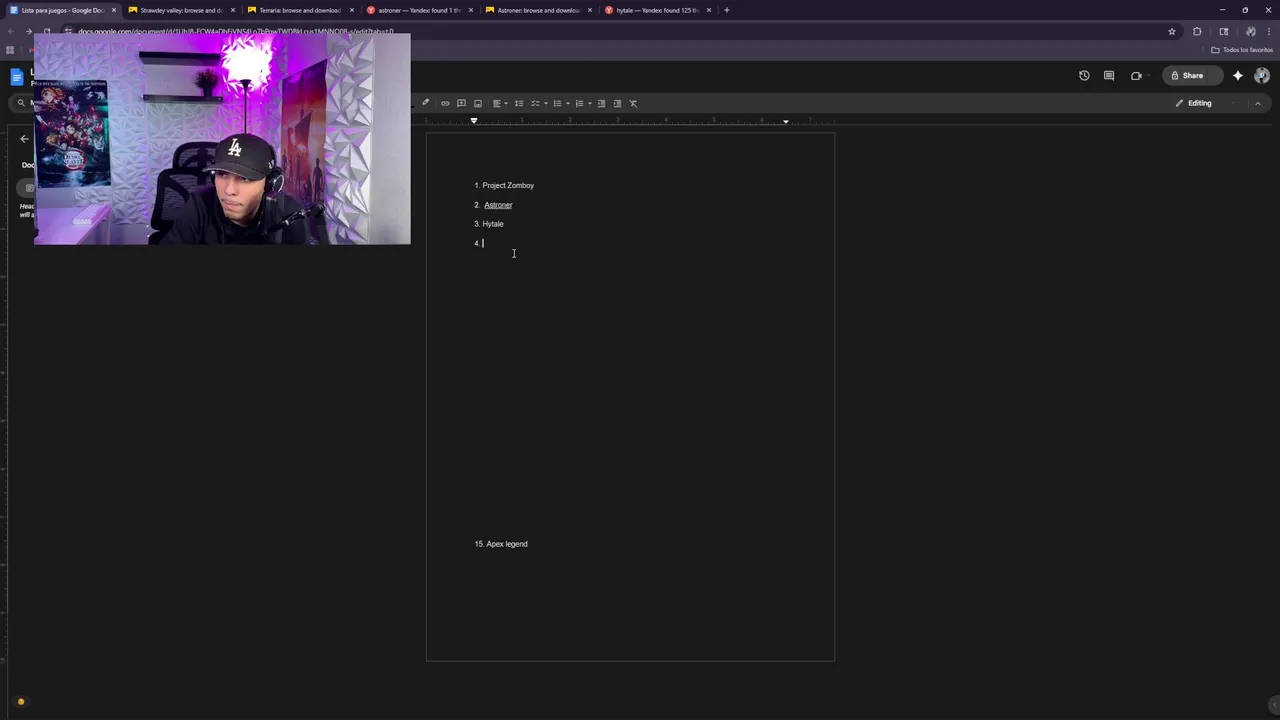Open the Google account avatar
1280x720 pixels.
pos(1262,75)
